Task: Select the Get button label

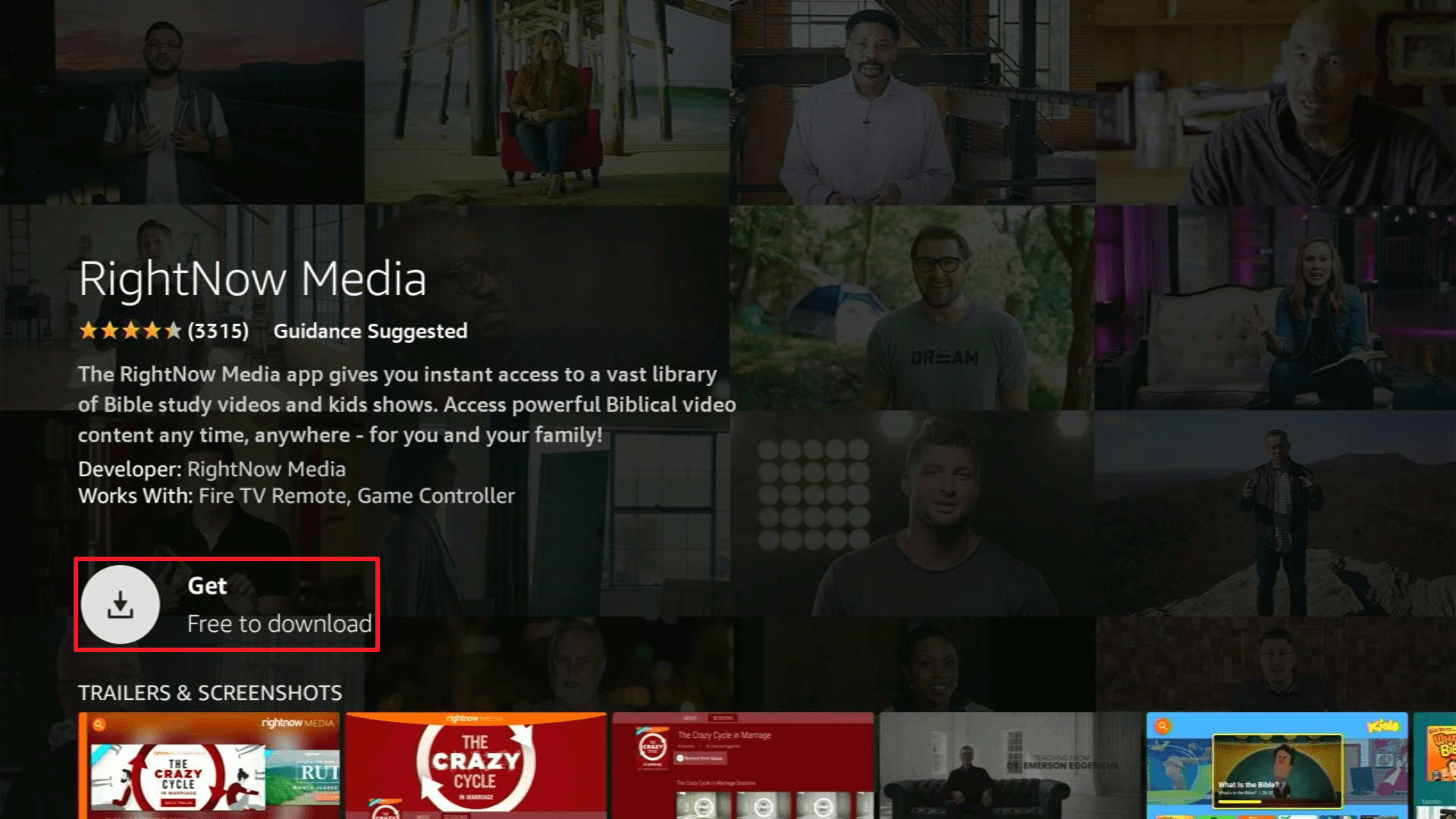Action: (207, 585)
